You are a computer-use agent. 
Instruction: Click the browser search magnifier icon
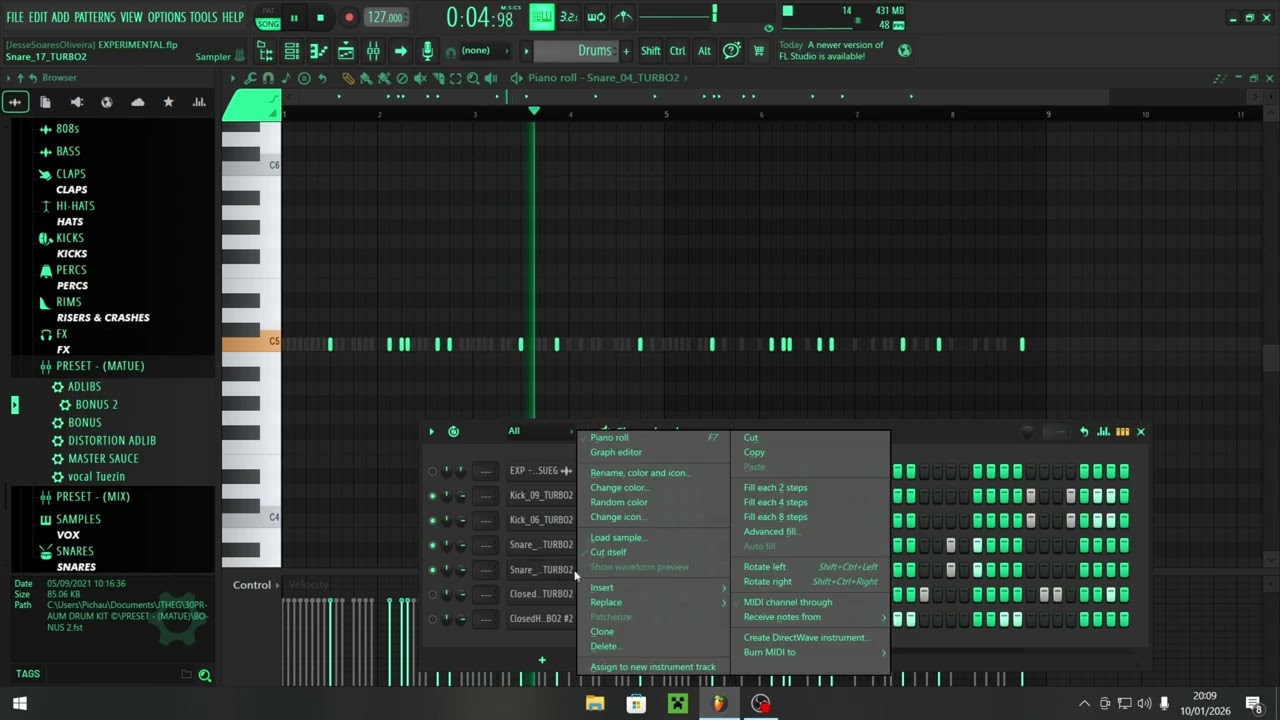click(205, 676)
